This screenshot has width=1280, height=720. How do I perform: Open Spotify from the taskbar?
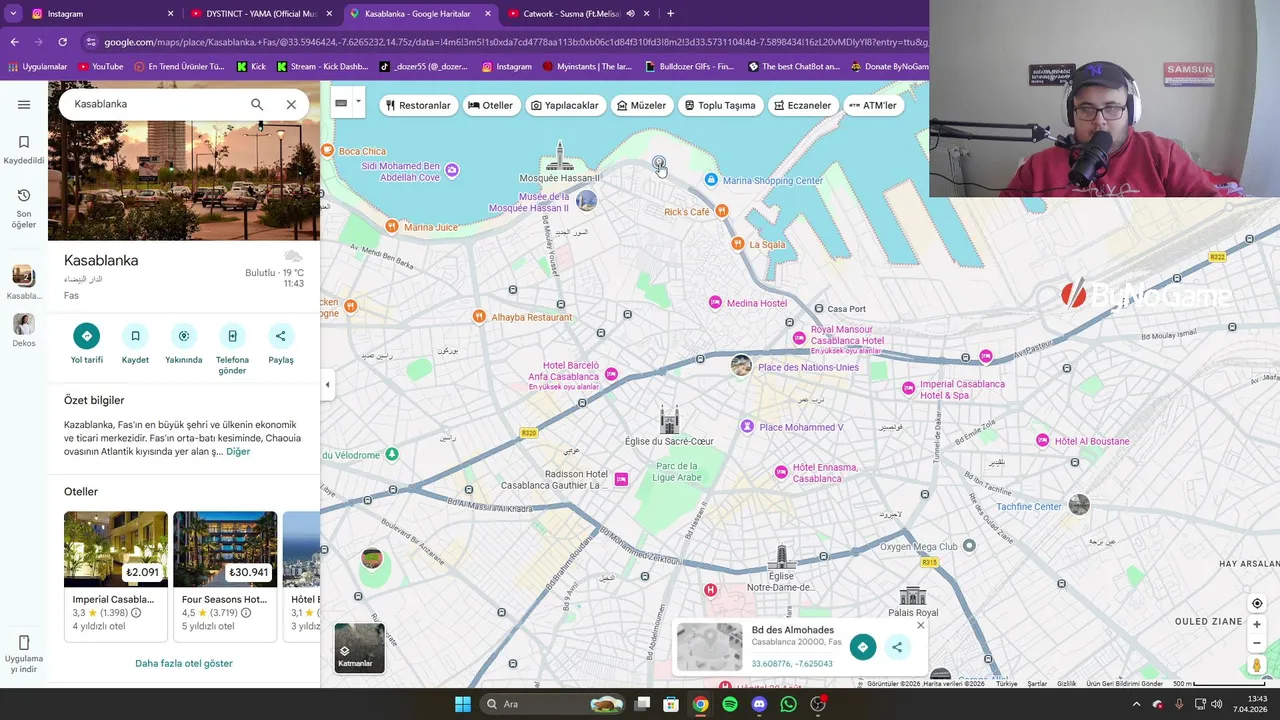click(730, 704)
